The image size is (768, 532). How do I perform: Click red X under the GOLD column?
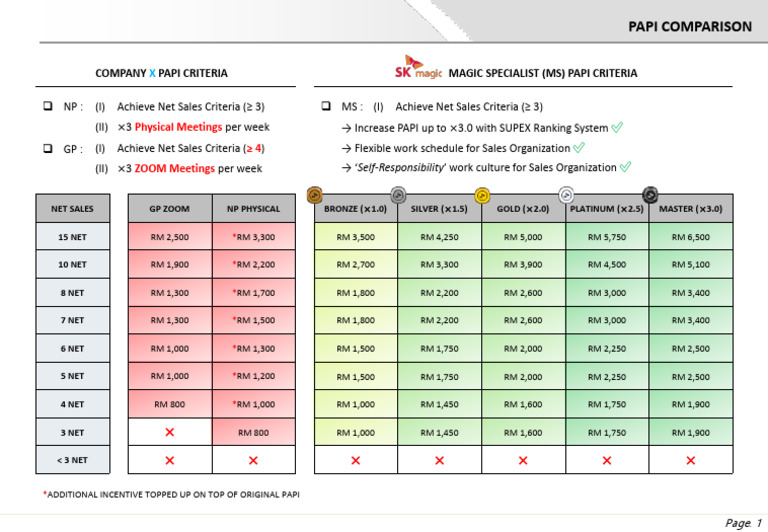coord(523,460)
